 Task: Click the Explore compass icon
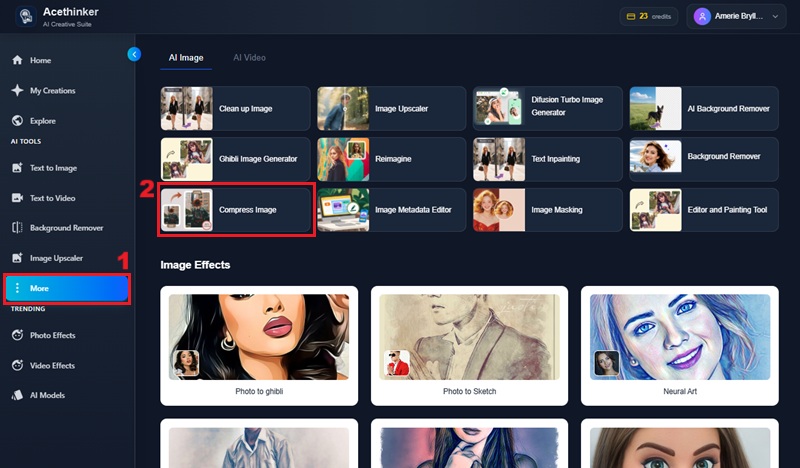coord(17,121)
